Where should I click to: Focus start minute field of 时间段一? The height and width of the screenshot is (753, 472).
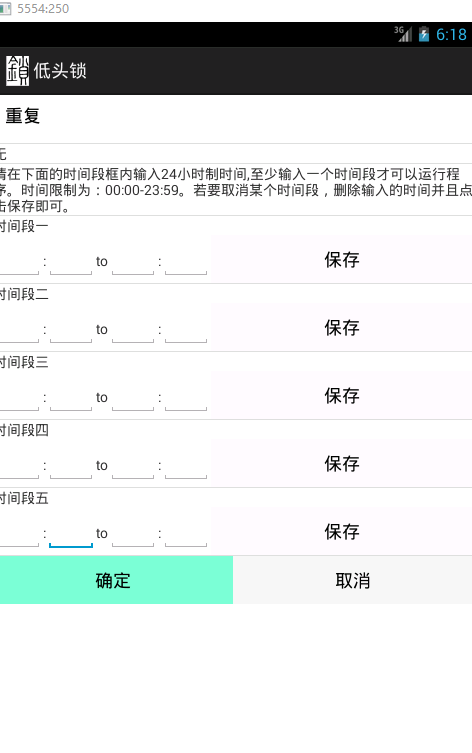tap(71, 261)
